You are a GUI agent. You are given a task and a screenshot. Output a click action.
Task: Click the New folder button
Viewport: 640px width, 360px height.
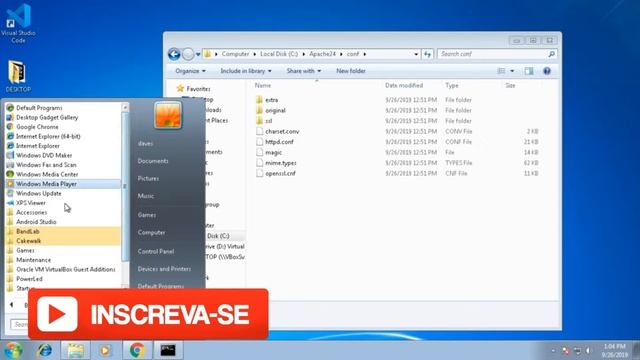[x=351, y=71]
